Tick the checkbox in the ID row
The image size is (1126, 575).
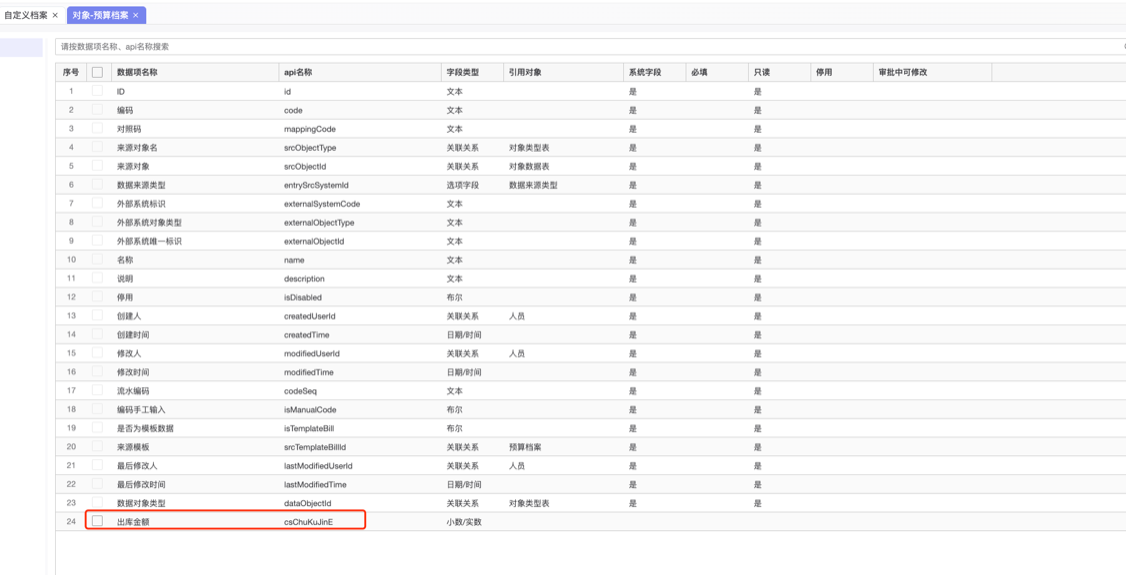(x=97, y=91)
